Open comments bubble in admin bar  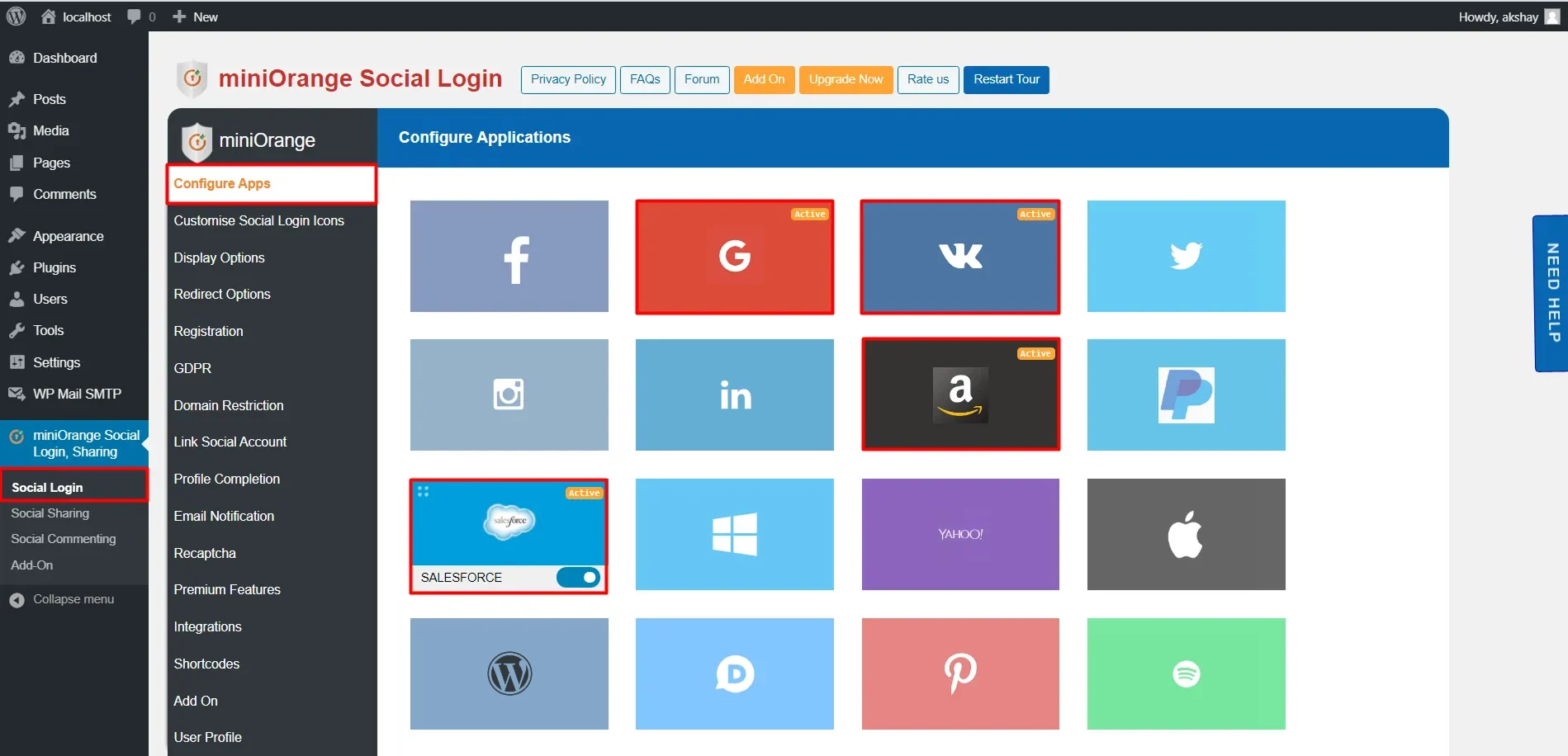coord(141,17)
